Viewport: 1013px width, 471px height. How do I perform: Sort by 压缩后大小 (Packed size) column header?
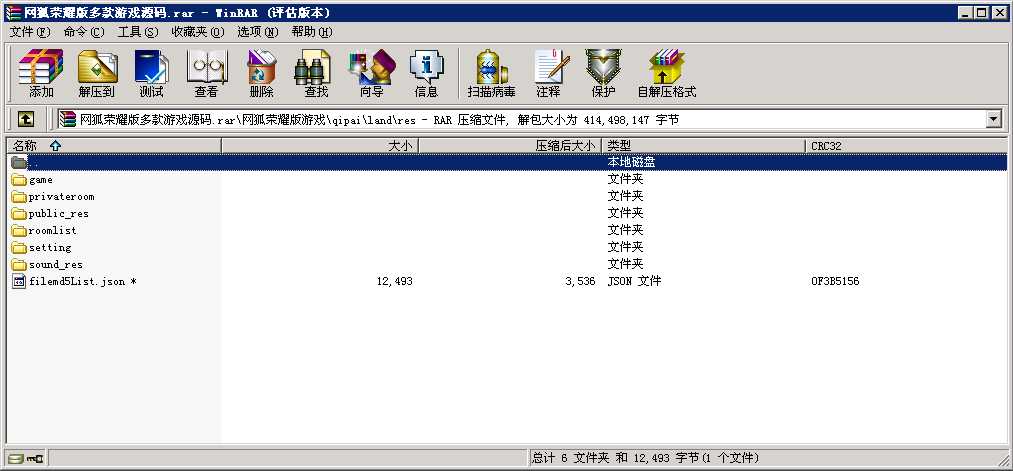coord(510,146)
